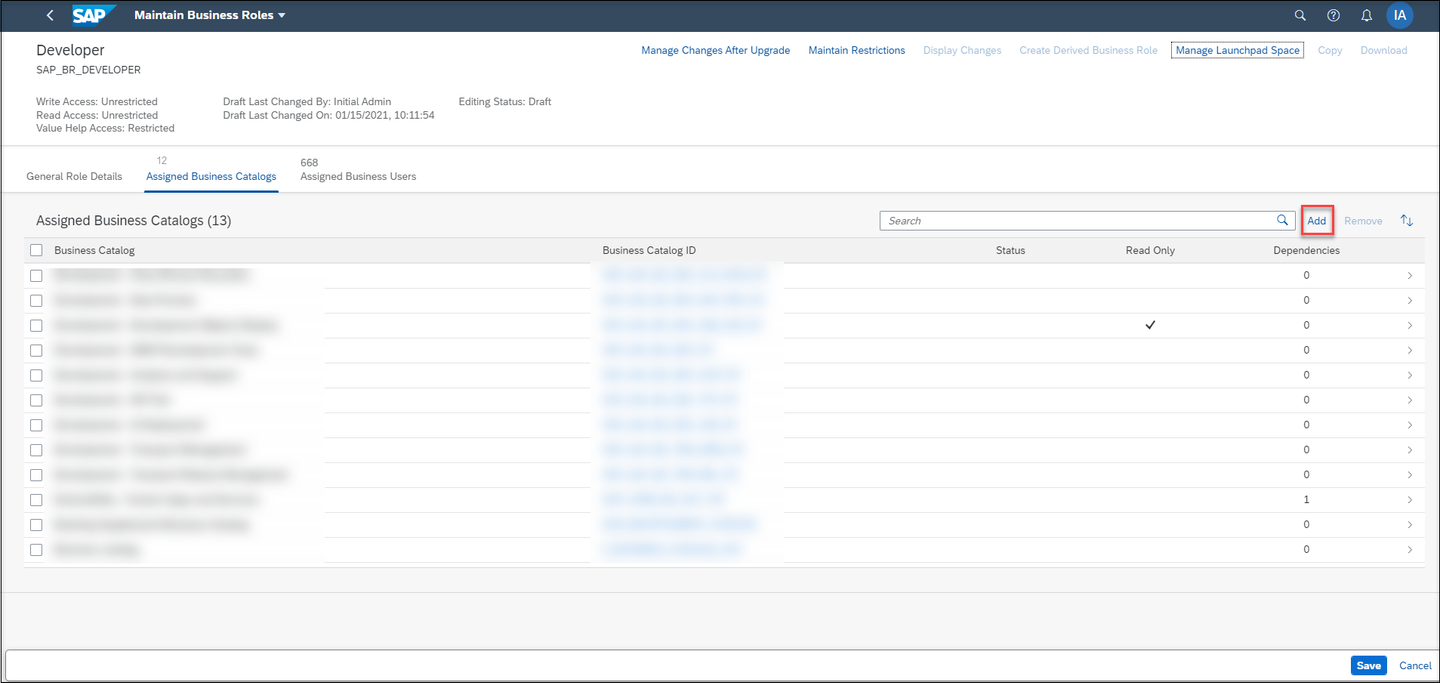Click the Remove button

pos(1363,221)
